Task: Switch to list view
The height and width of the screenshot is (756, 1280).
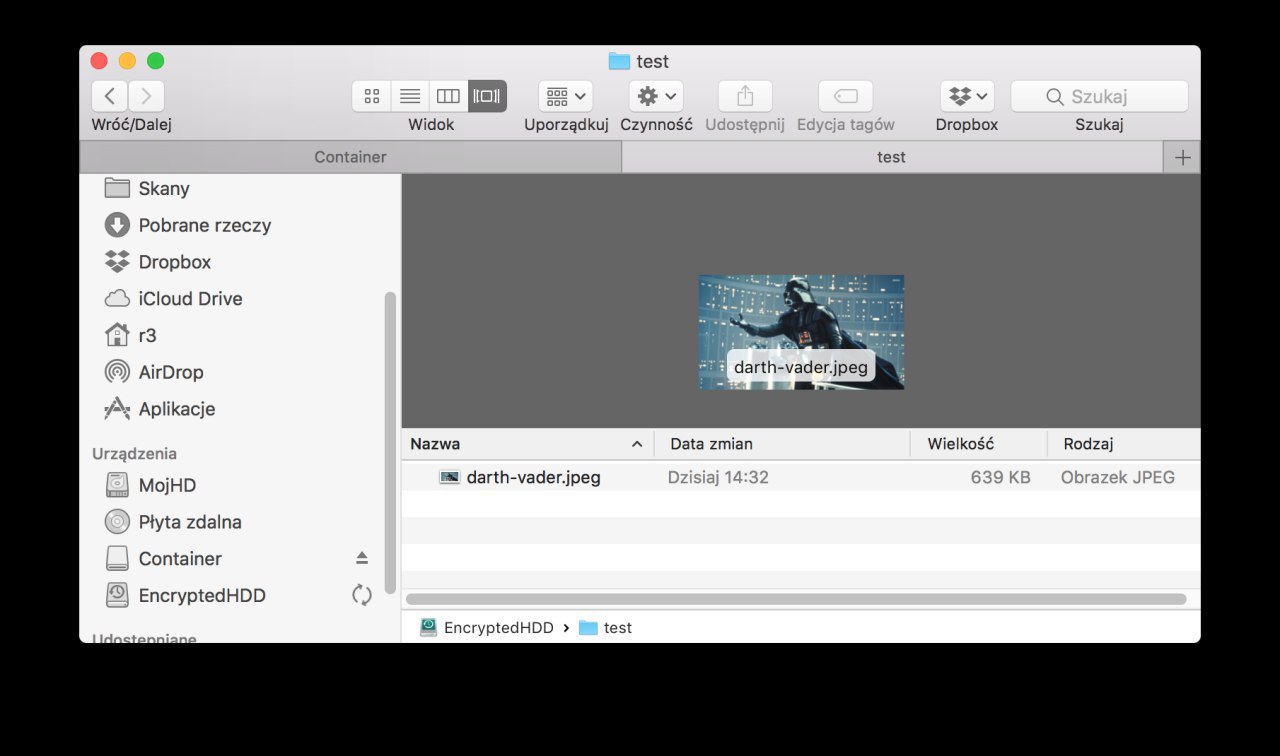Action: coord(410,96)
